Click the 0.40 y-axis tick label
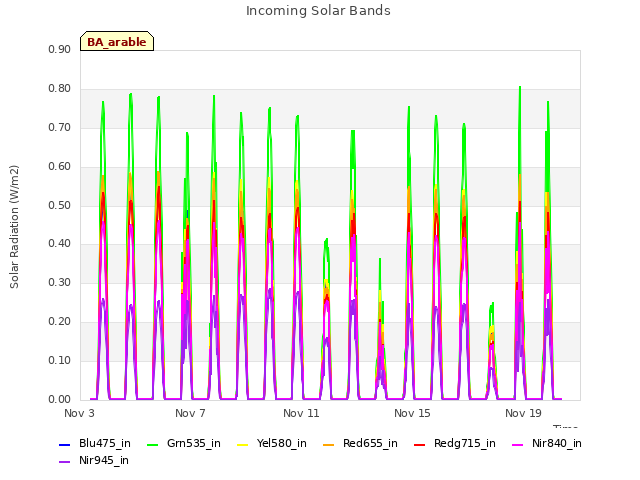The width and height of the screenshot is (640, 480). click(60, 244)
